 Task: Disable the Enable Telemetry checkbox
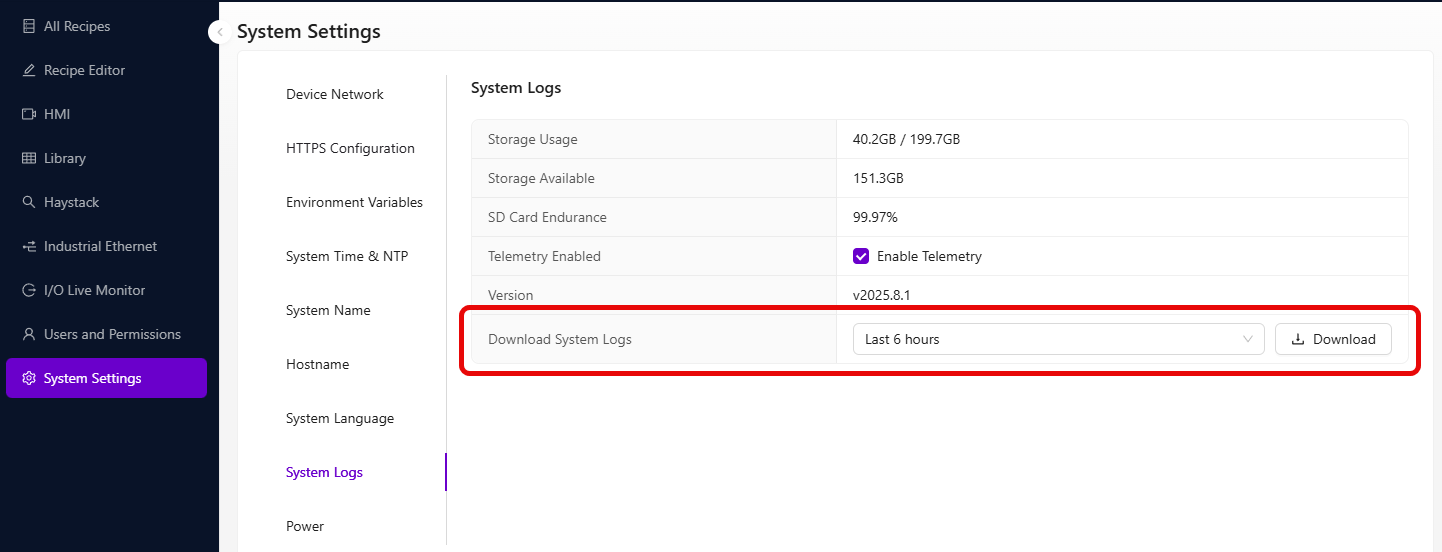click(x=861, y=256)
